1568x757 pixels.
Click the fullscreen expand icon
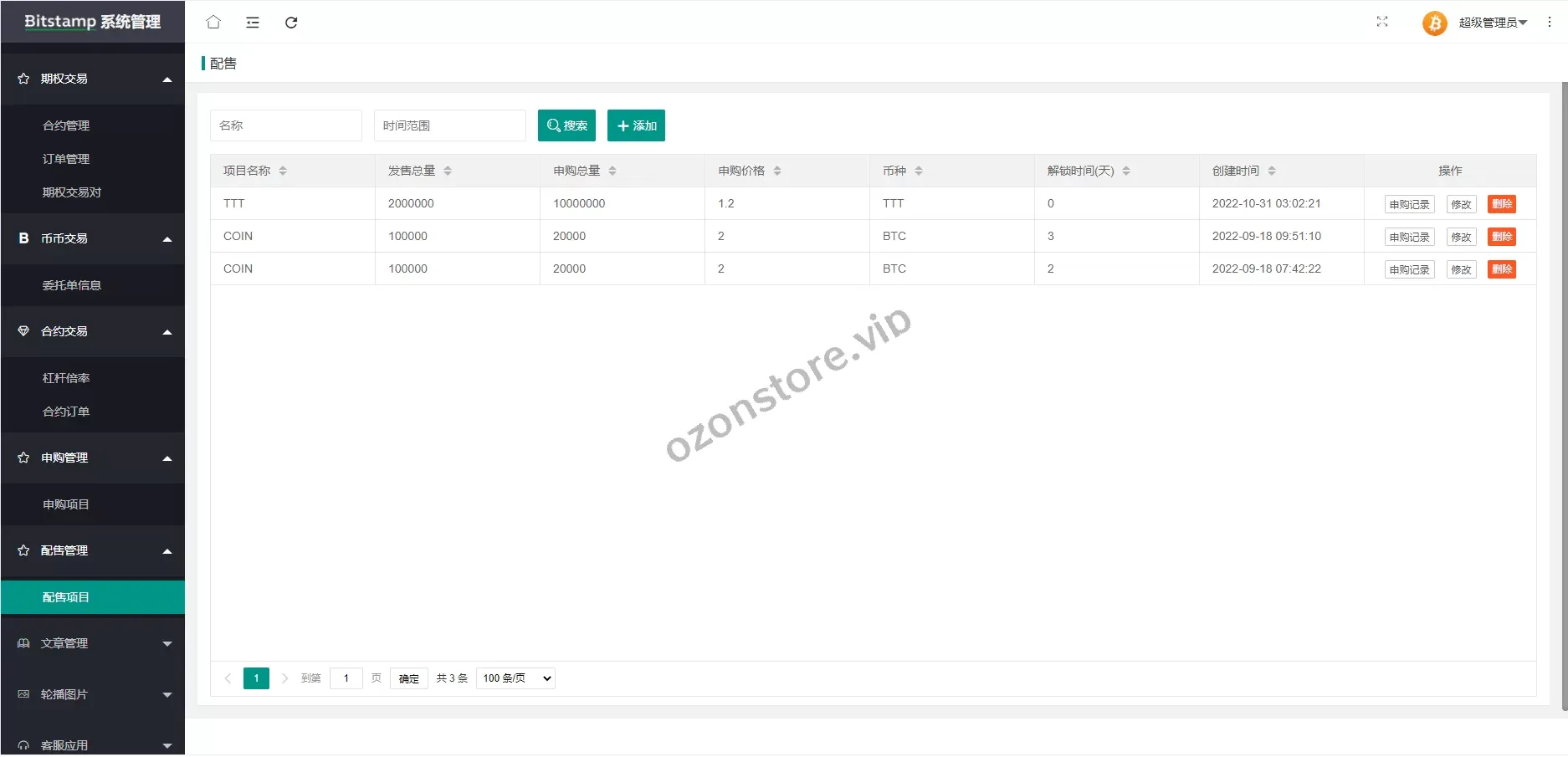coord(1381,22)
